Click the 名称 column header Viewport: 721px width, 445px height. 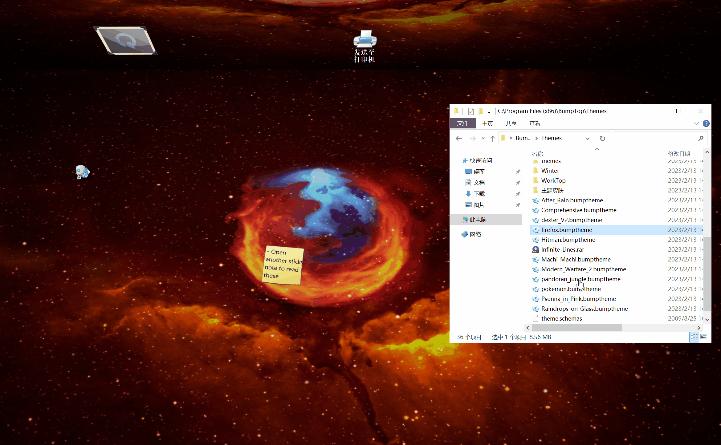pyautogui.click(x=538, y=153)
